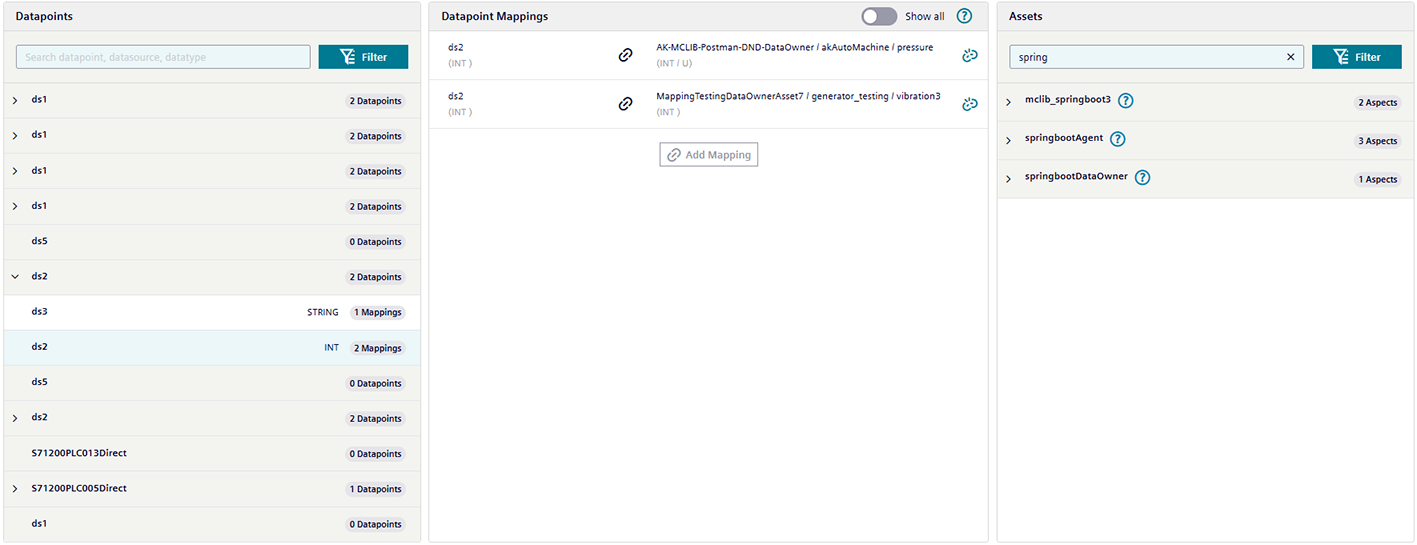Expand the springbootAgent asset

pos(1008,141)
